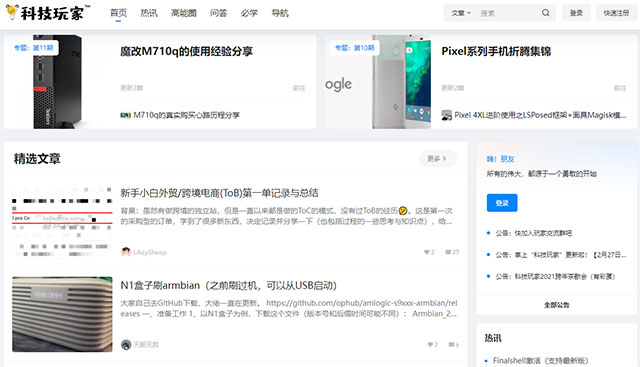
Task: Click the 更多 button in 精选文章
Action: coord(438,158)
